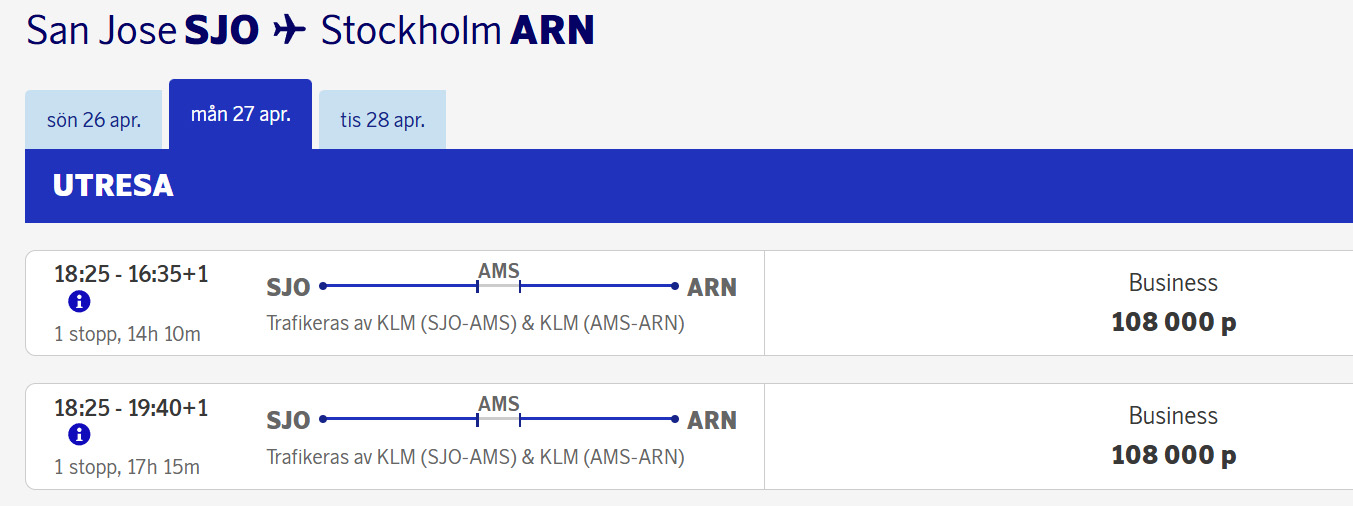Click the "1 stopp, 17h 15m" duration text
Viewport: 1353px width, 506px height.
tap(127, 467)
